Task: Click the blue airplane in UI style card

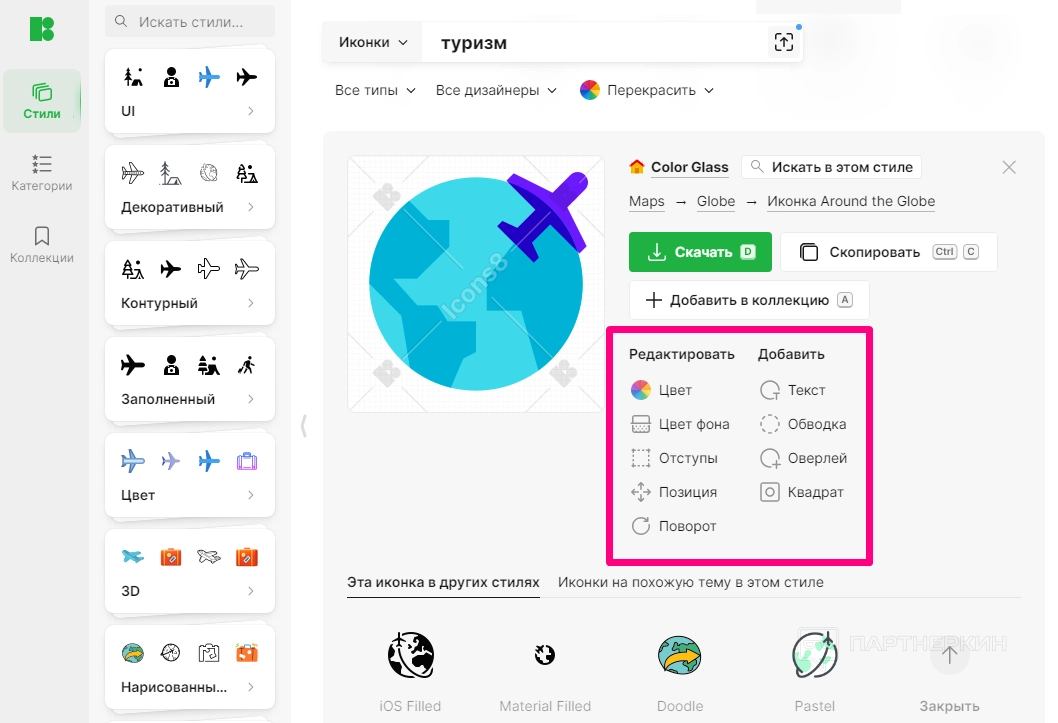Action: click(x=209, y=77)
